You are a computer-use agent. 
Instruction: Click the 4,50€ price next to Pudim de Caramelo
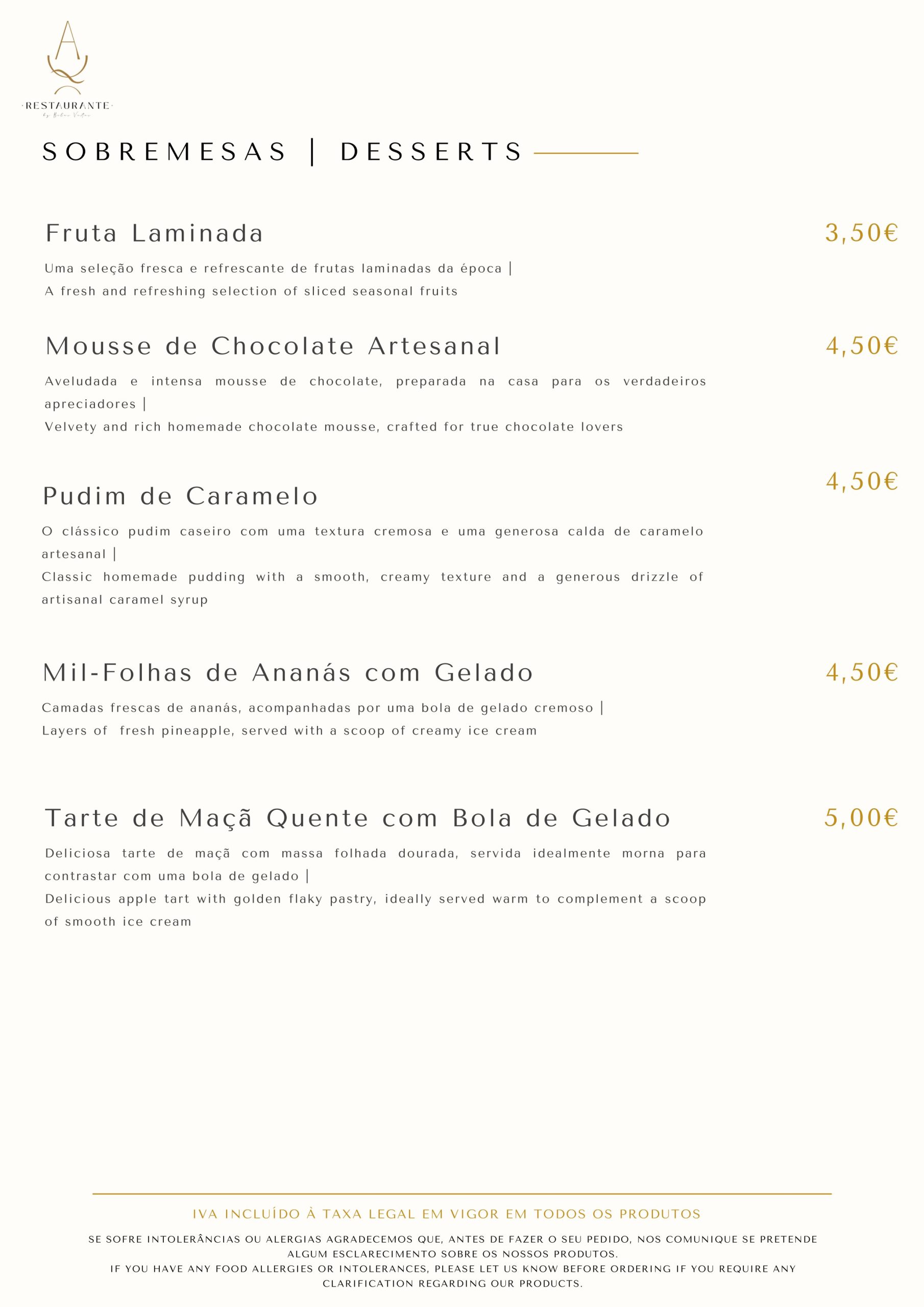pos(862,481)
